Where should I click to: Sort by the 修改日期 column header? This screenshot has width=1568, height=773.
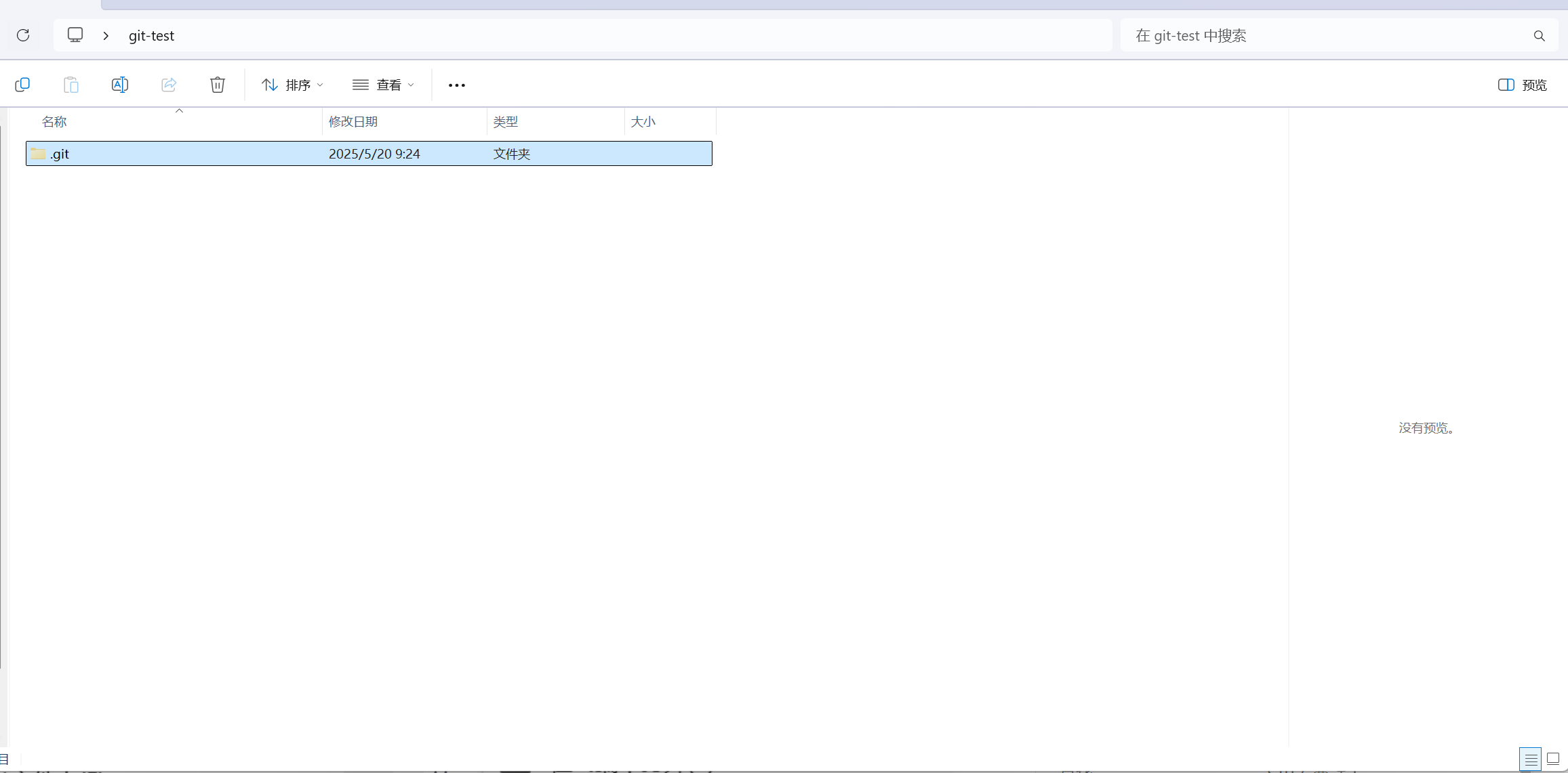point(353,122)
